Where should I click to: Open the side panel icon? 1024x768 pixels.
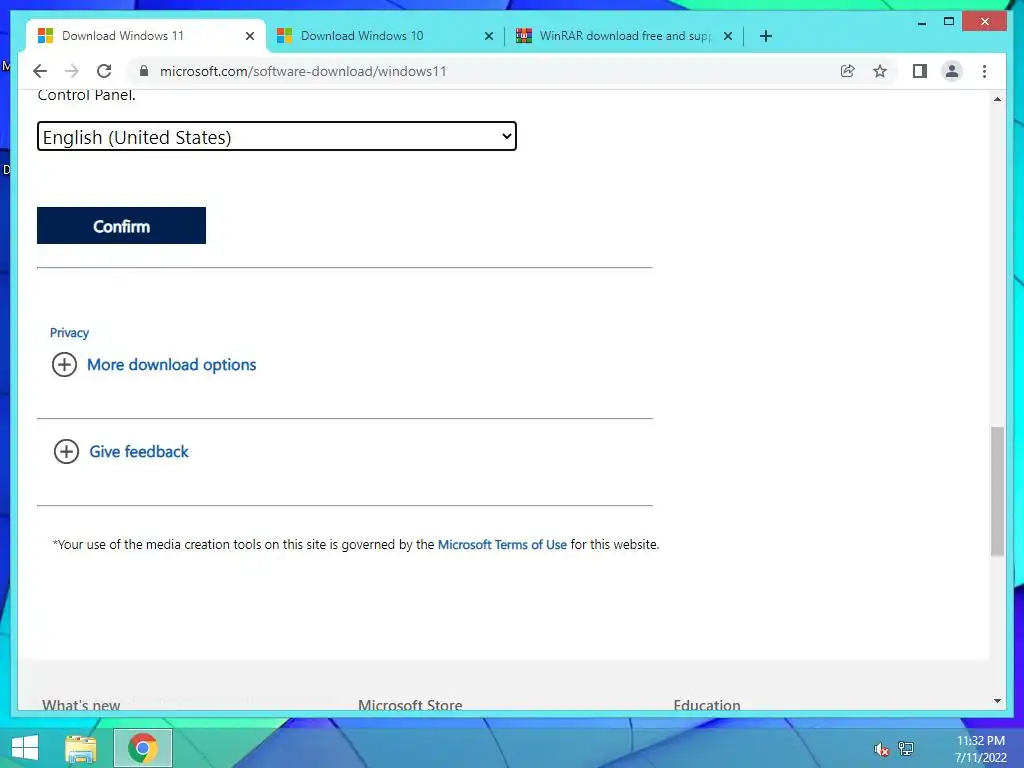920,71
